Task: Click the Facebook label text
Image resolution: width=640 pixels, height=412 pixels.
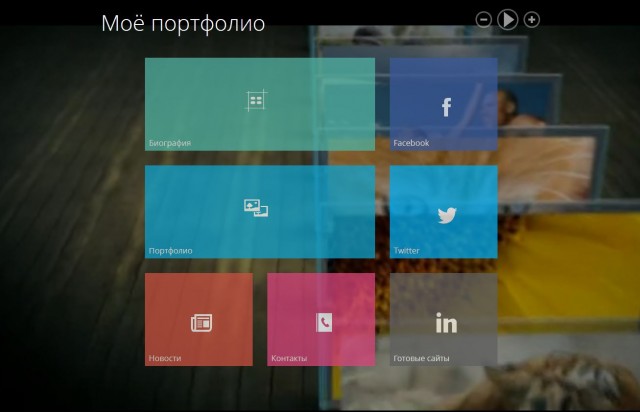Action: [411, 143]
